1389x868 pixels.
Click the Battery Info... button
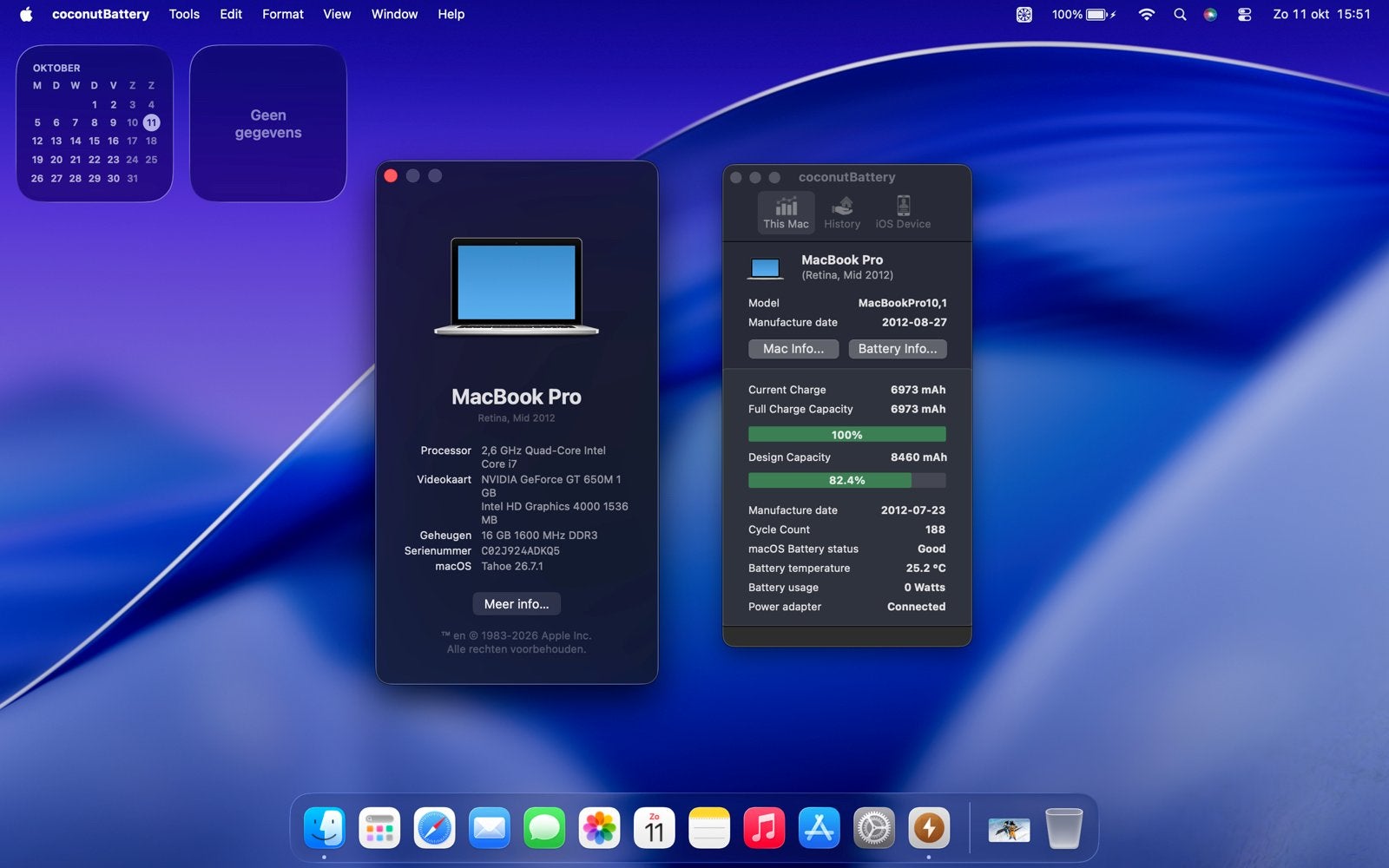pos(898,348)
